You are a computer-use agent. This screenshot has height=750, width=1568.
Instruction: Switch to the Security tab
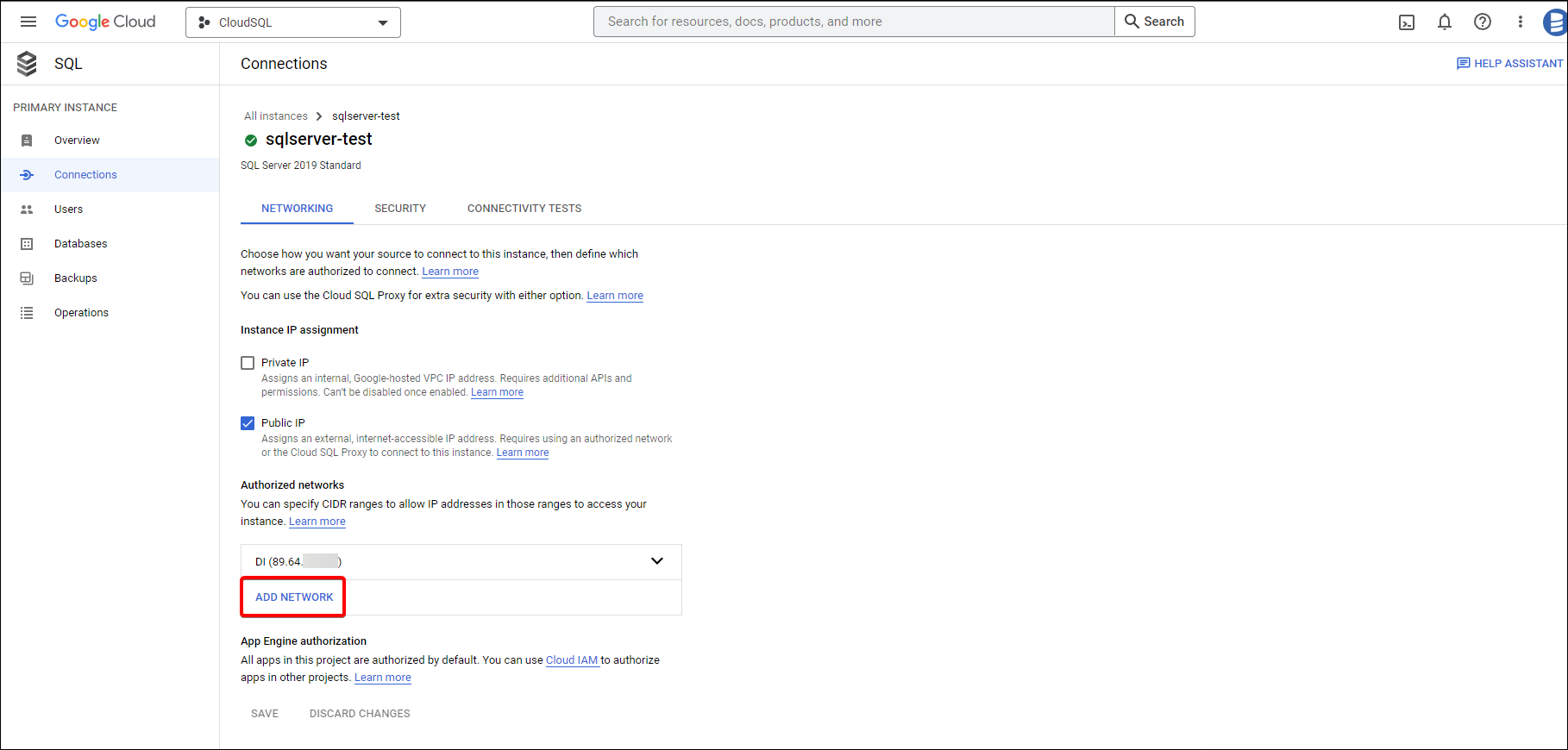tap(400, 209)
